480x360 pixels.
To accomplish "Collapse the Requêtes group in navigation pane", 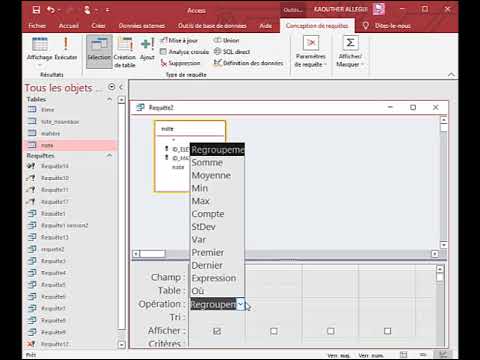I will pyautogui.click(x=109, y=156).
